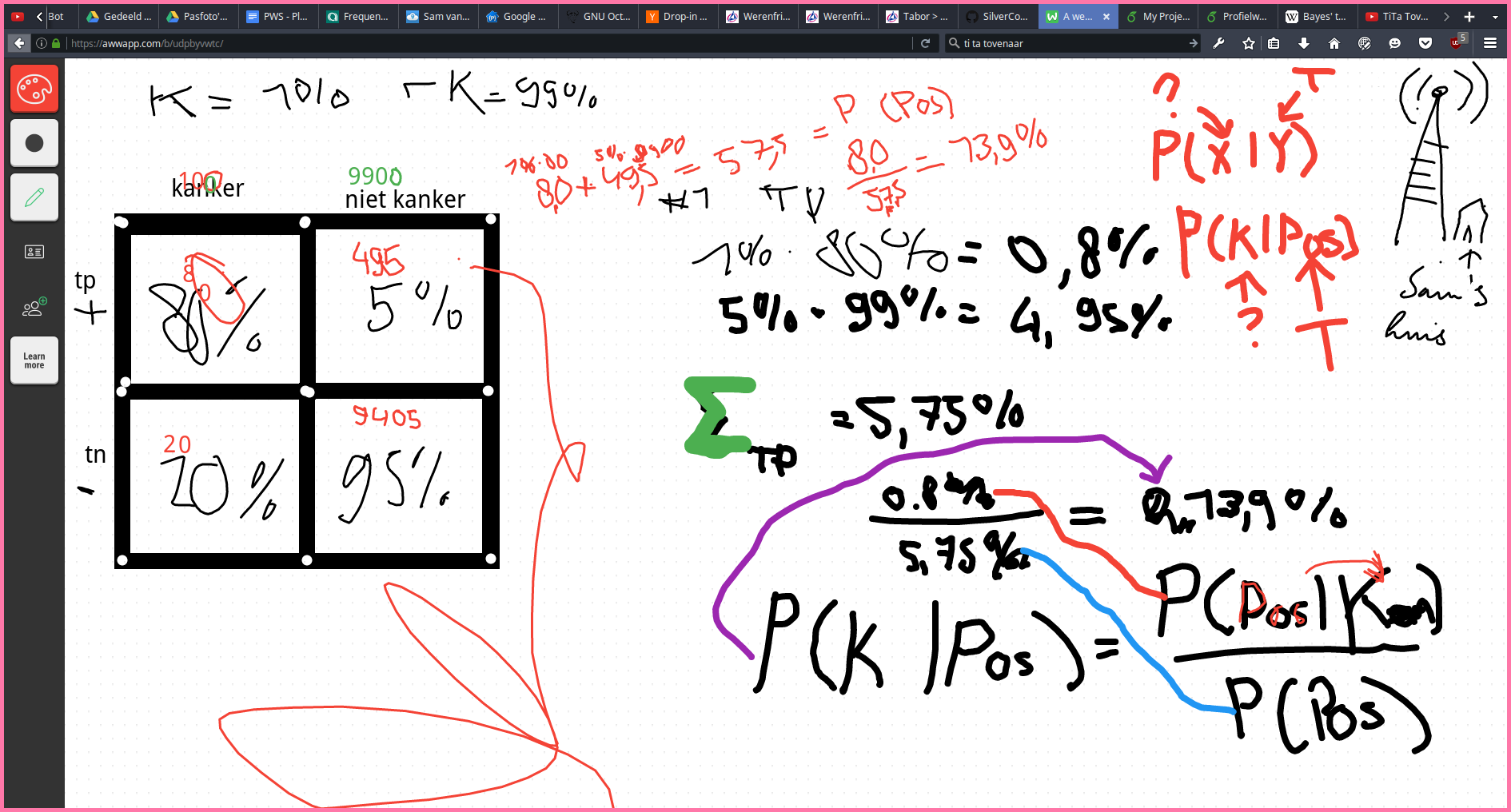
Task: Click the site information icon in address bar
Action: tap(42, 43)
